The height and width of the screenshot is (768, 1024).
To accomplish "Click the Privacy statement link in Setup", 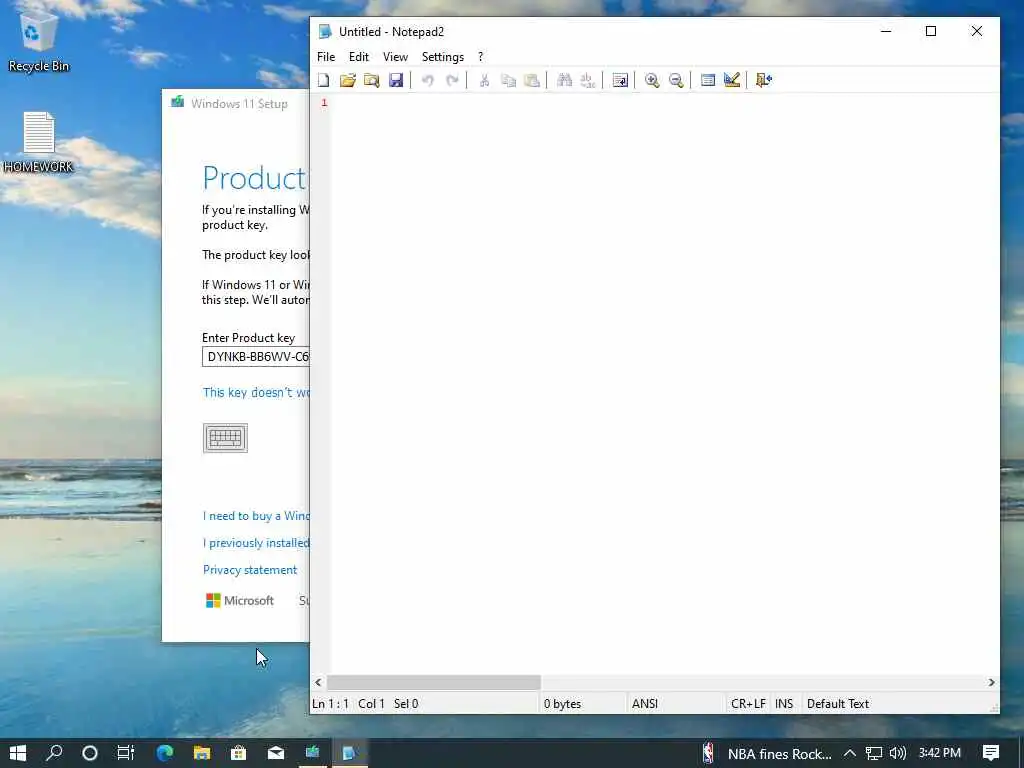I will point(250,570).
